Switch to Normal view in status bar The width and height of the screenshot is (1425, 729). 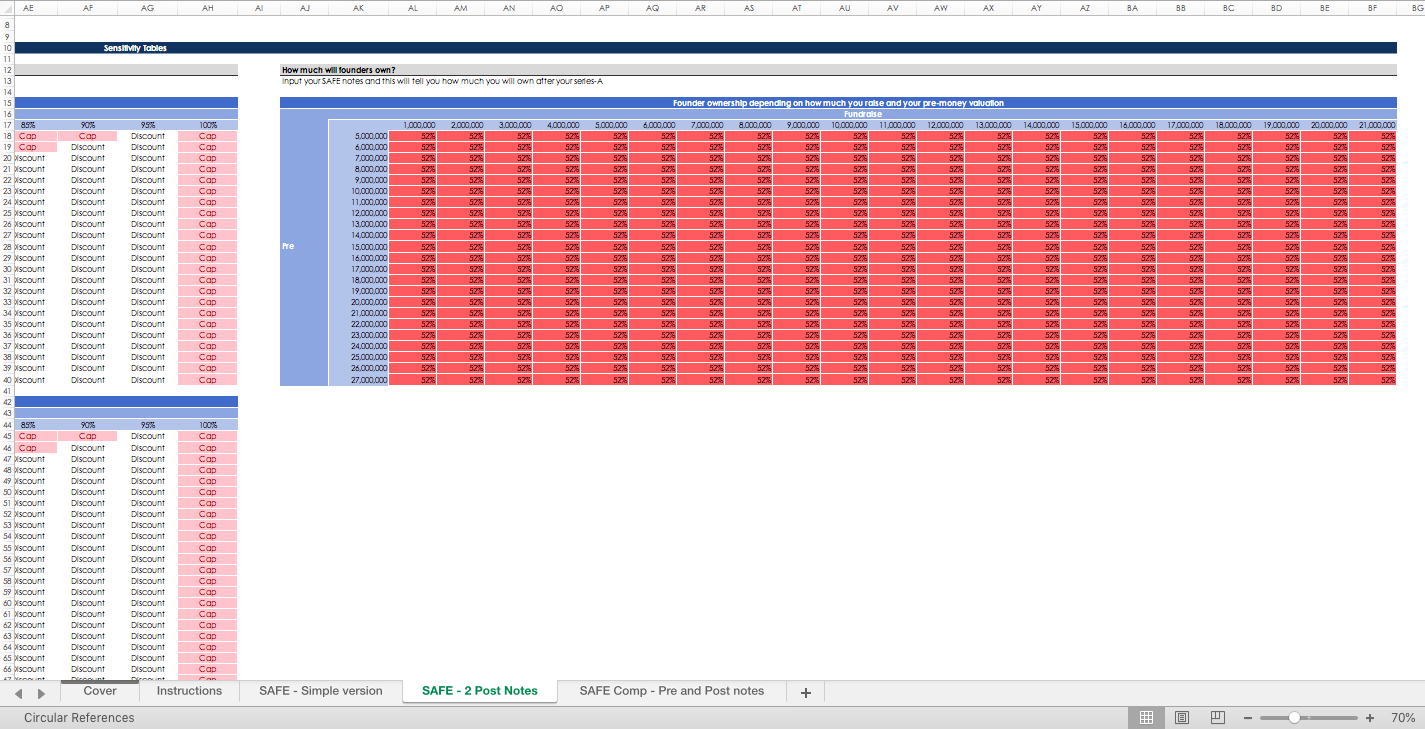1147,717
